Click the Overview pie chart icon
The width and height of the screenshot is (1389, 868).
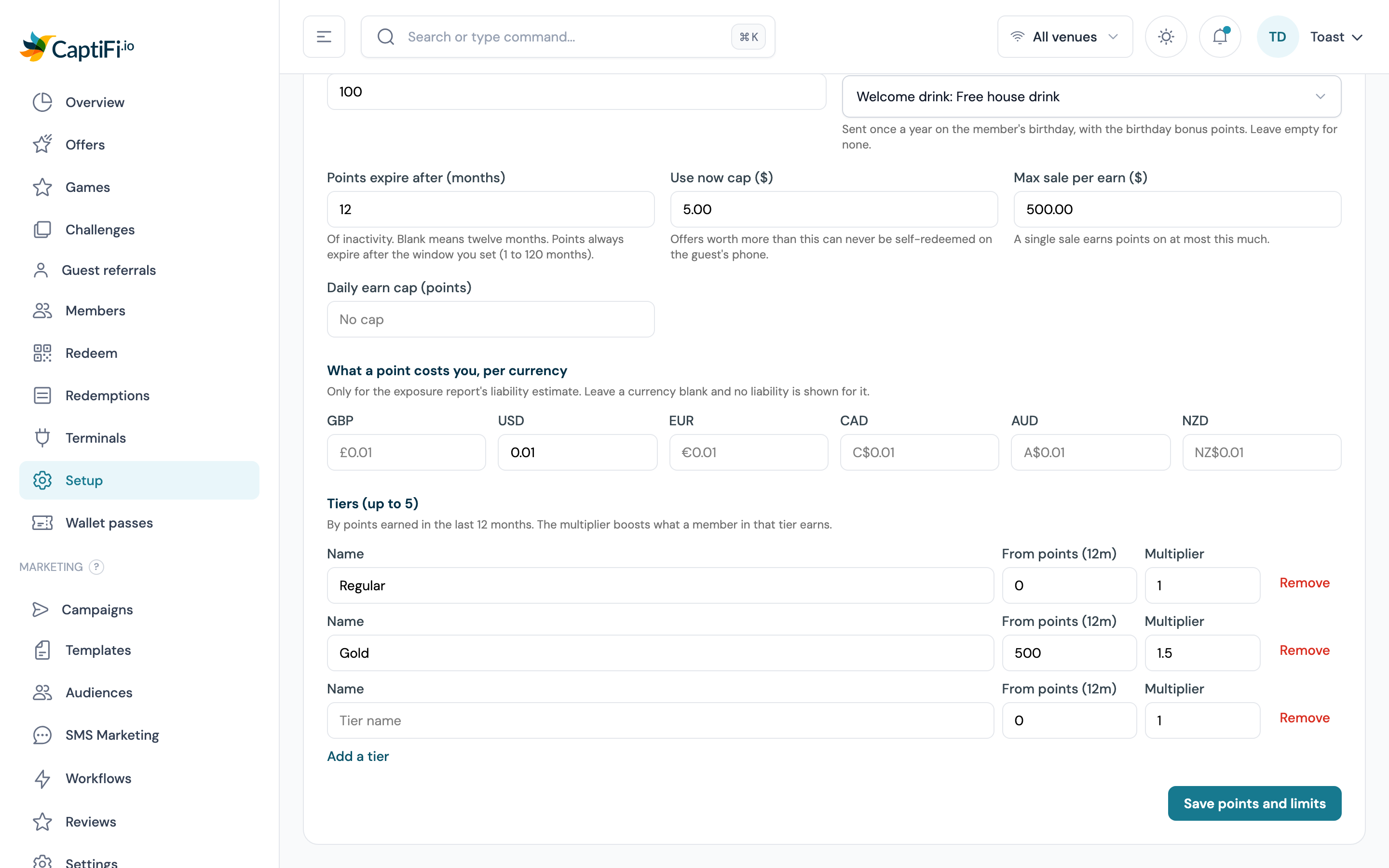click(42, 102)
